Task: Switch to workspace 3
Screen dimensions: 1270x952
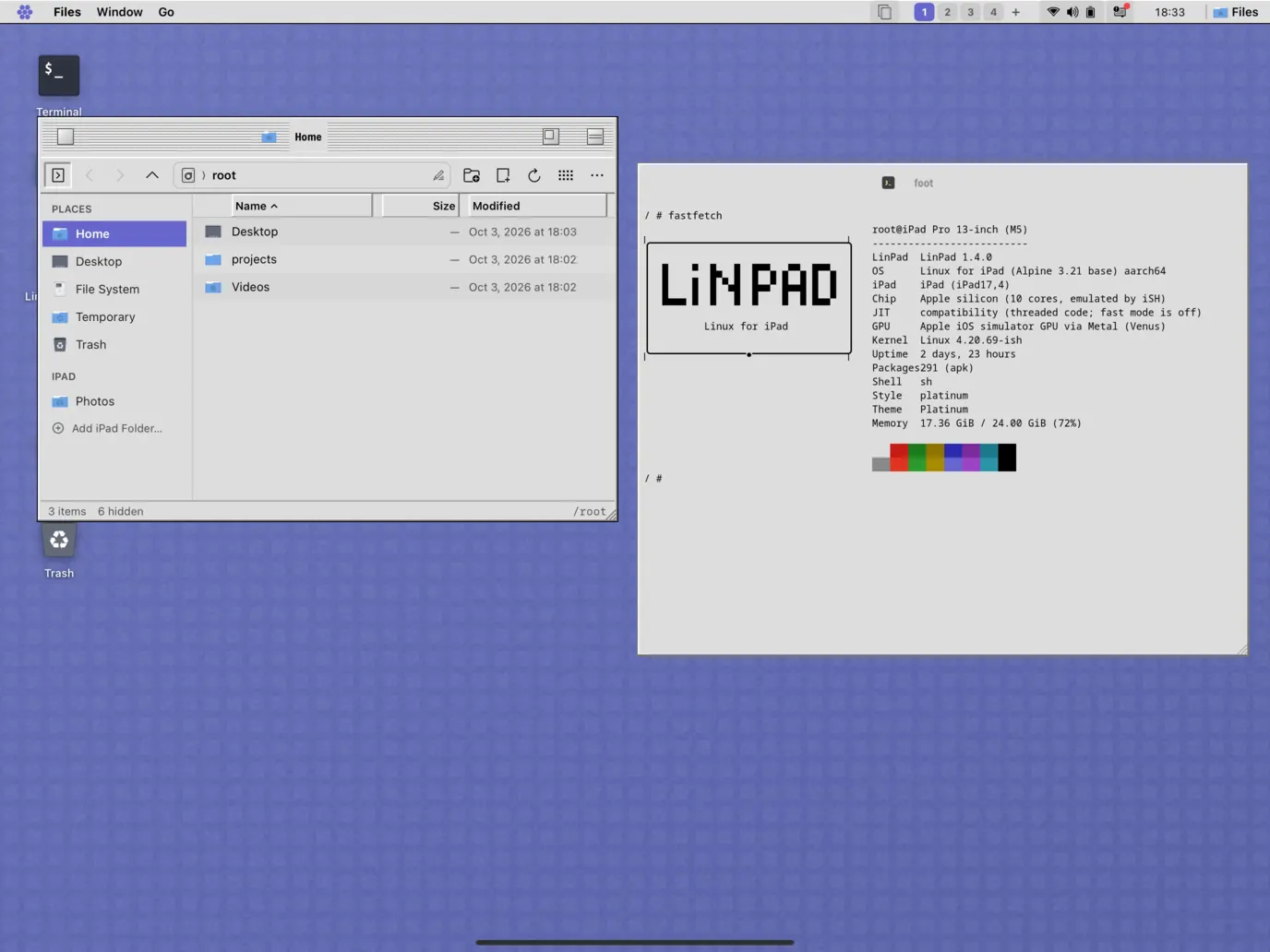Action: 970,12
